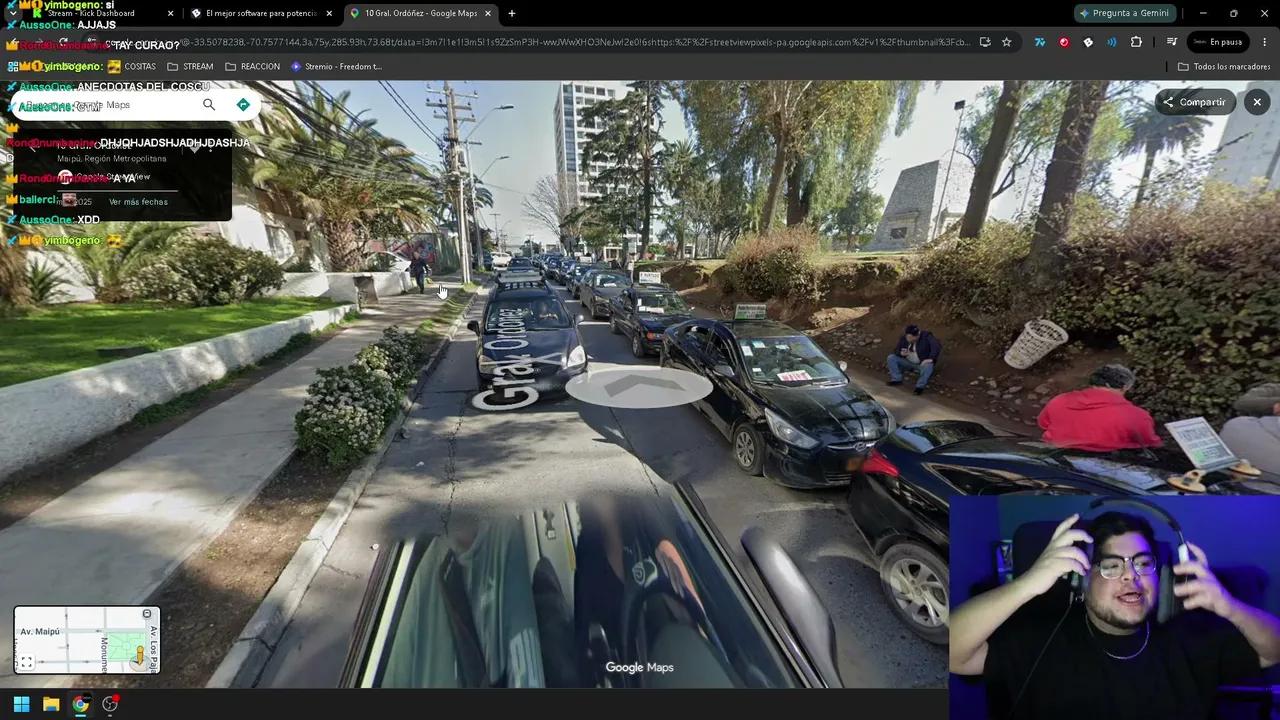1280x720 pixels.
Task: Open File Explorer from the taskbar
Action: (x=51, y=704)
